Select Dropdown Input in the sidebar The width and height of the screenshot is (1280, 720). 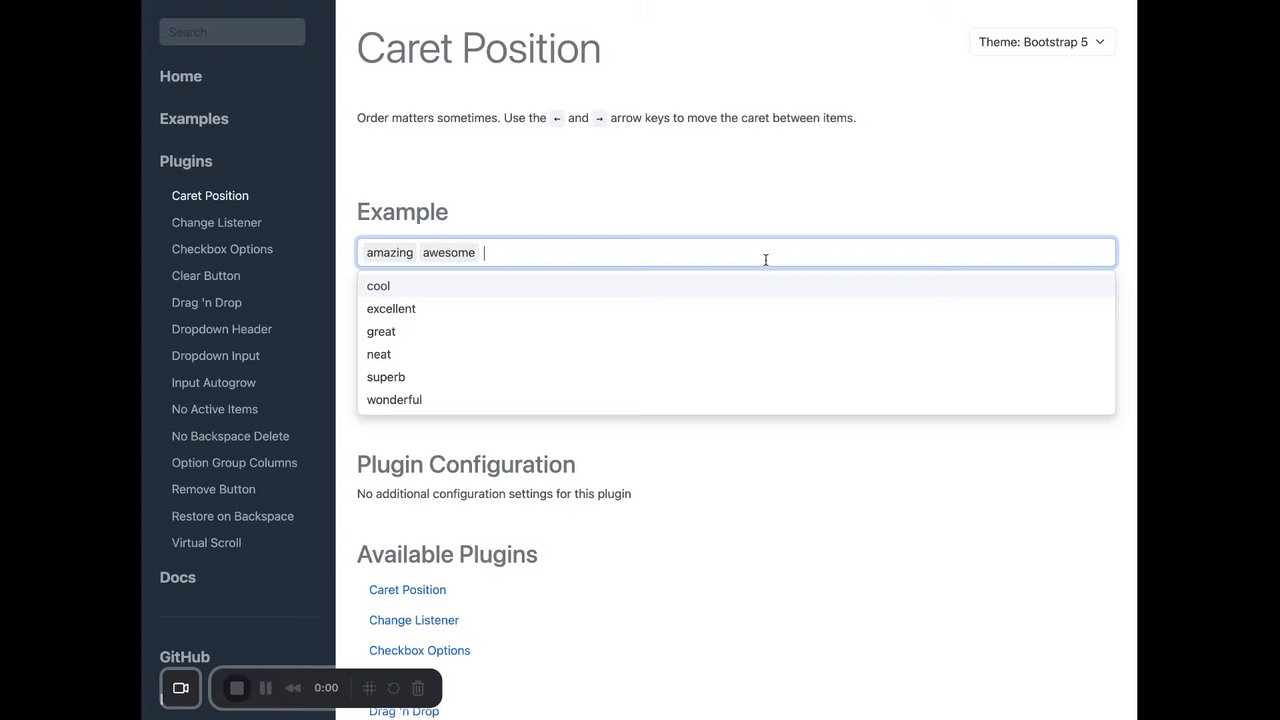[216, 356]
